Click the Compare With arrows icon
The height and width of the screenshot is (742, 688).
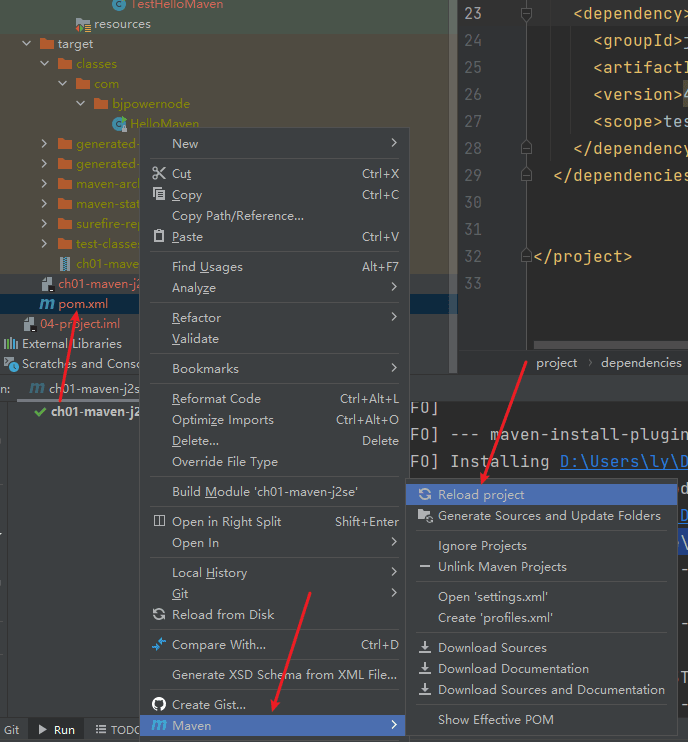(159, 644)
